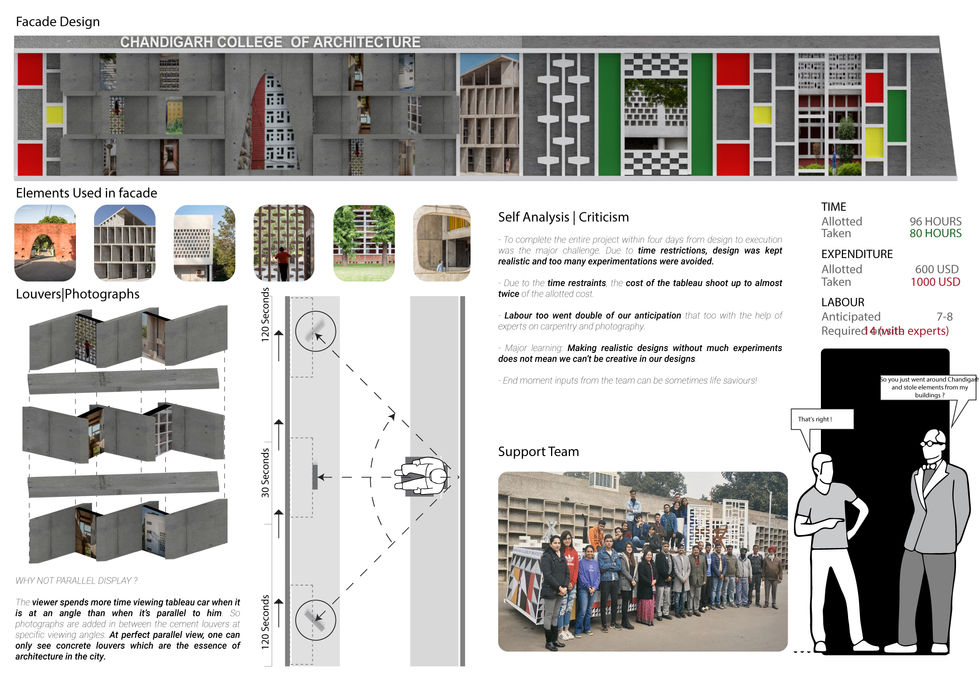979x691 pixels.
Task: Click the seated viewer figure in diagram
Action: (423, 477)
